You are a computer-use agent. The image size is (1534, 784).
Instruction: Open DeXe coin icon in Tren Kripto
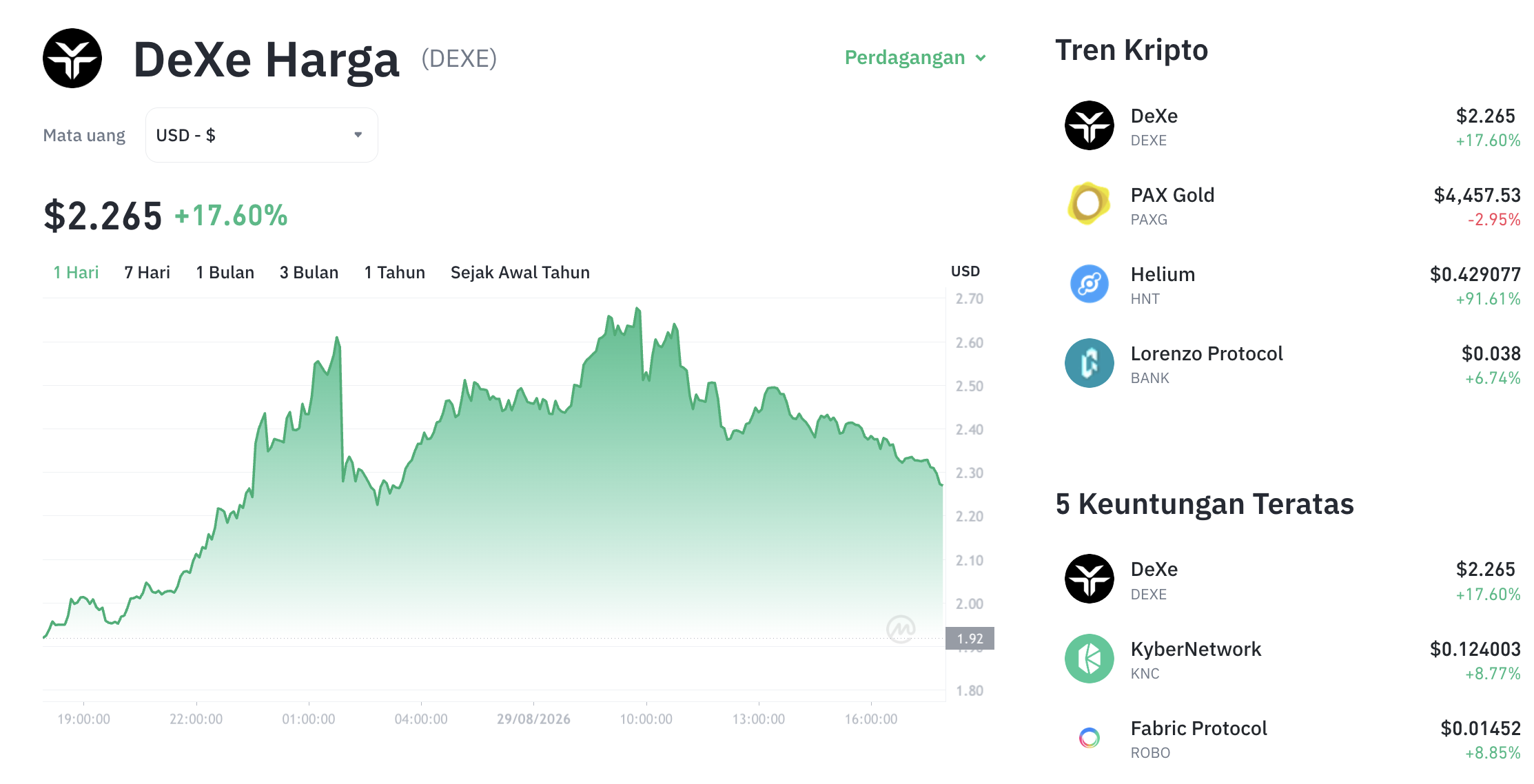1089,125
